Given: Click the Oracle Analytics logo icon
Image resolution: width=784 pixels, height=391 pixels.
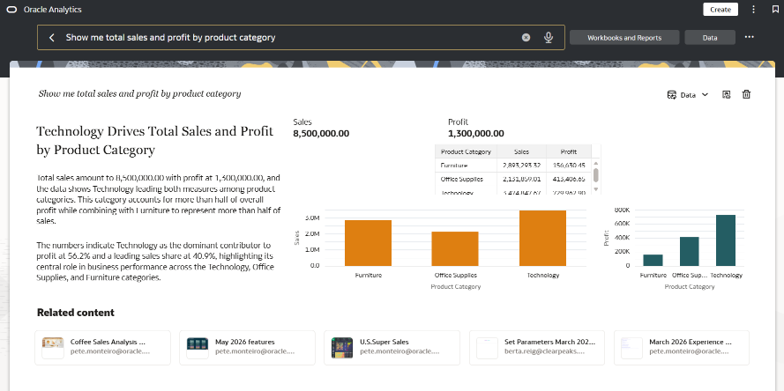Looking at the screenshot, I should coord(12,10).
